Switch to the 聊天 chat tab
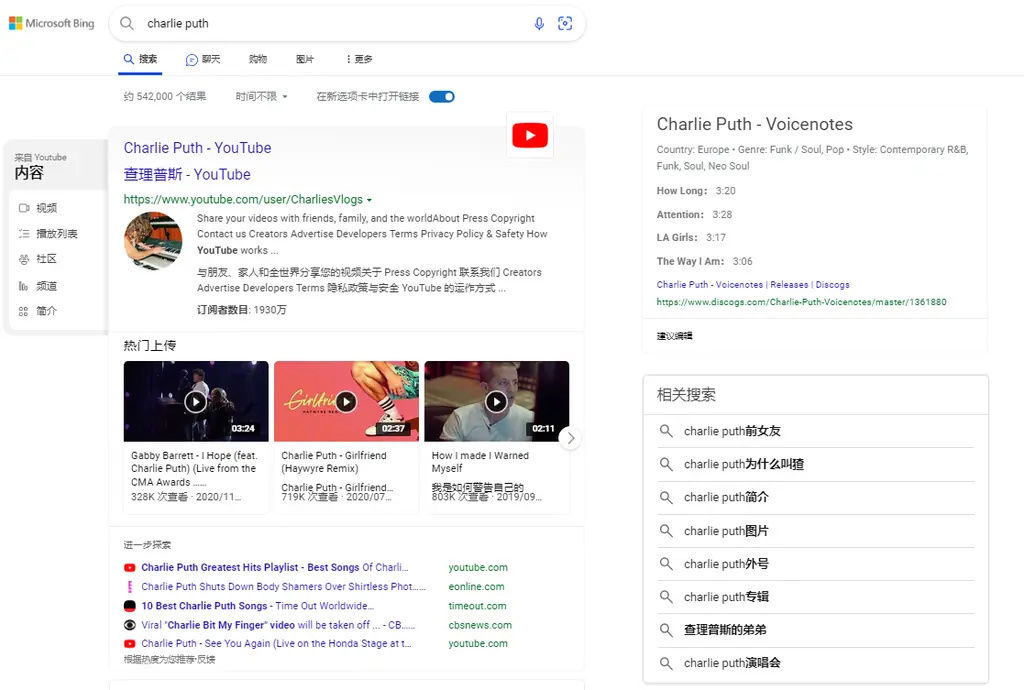This screenshot has height=690, width=1024. pos(203,59)
